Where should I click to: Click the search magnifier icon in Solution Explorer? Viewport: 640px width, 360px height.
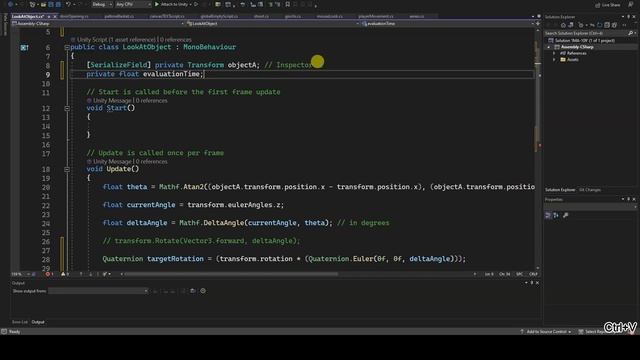coord(631,33)
